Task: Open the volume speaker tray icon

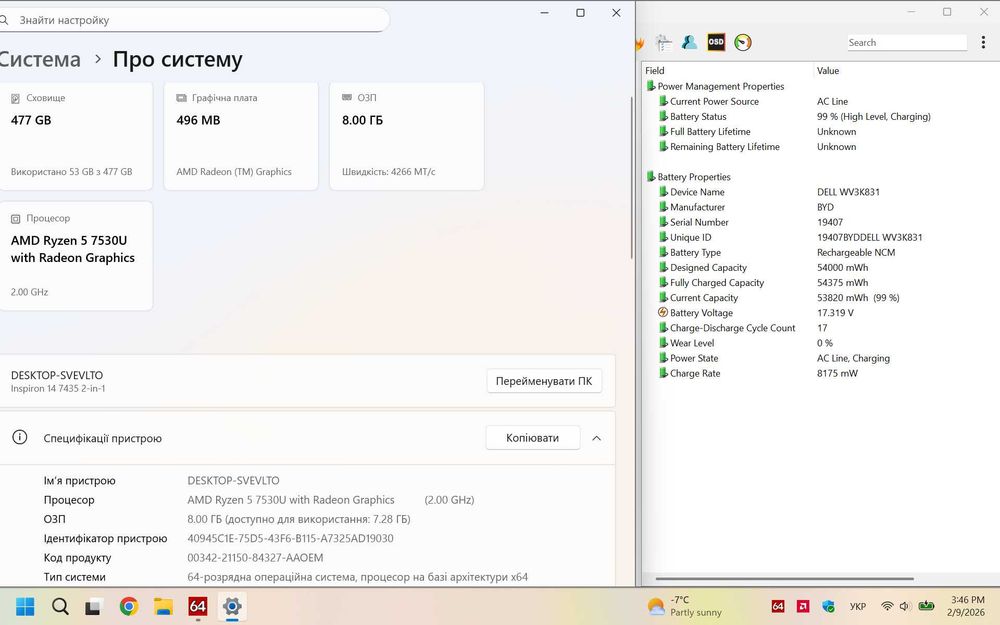Action: (904, 606)
